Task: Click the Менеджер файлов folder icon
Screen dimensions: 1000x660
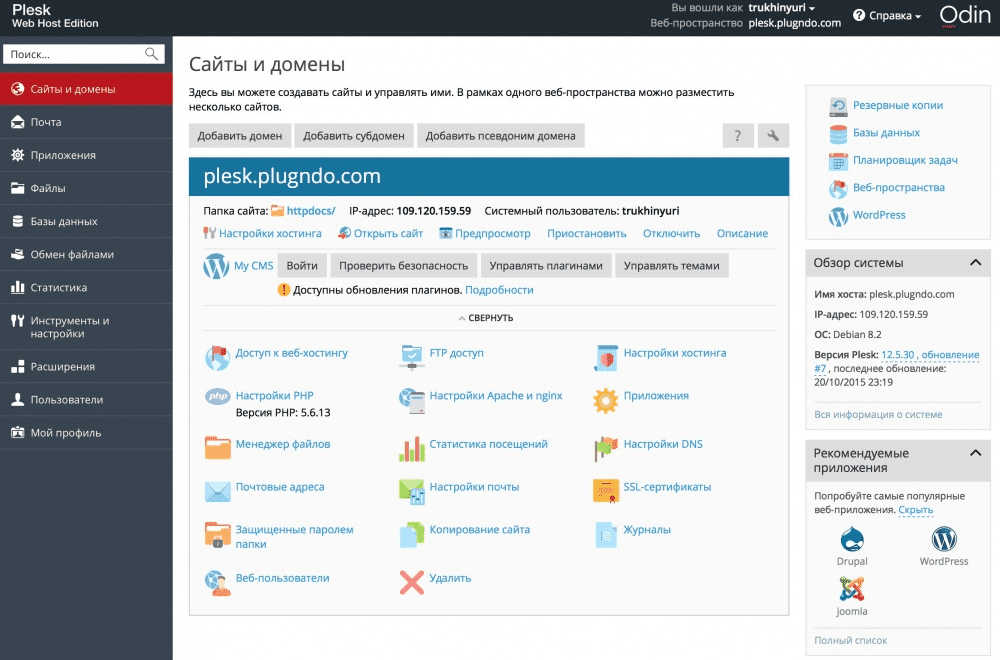Action: (217, 448)
